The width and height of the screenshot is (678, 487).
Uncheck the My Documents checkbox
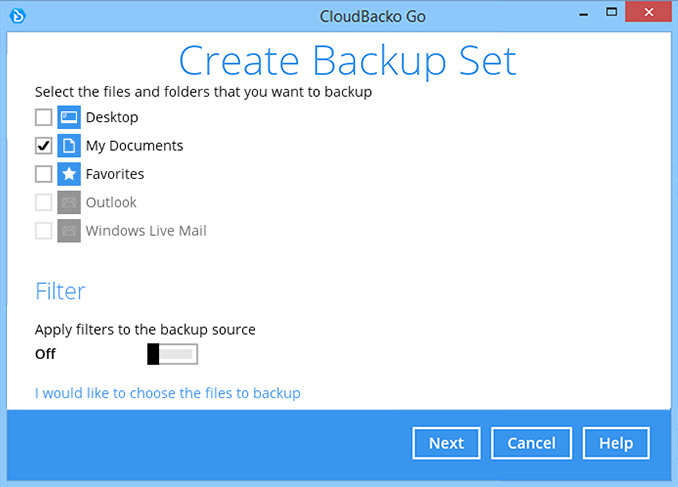coord(44,146)
